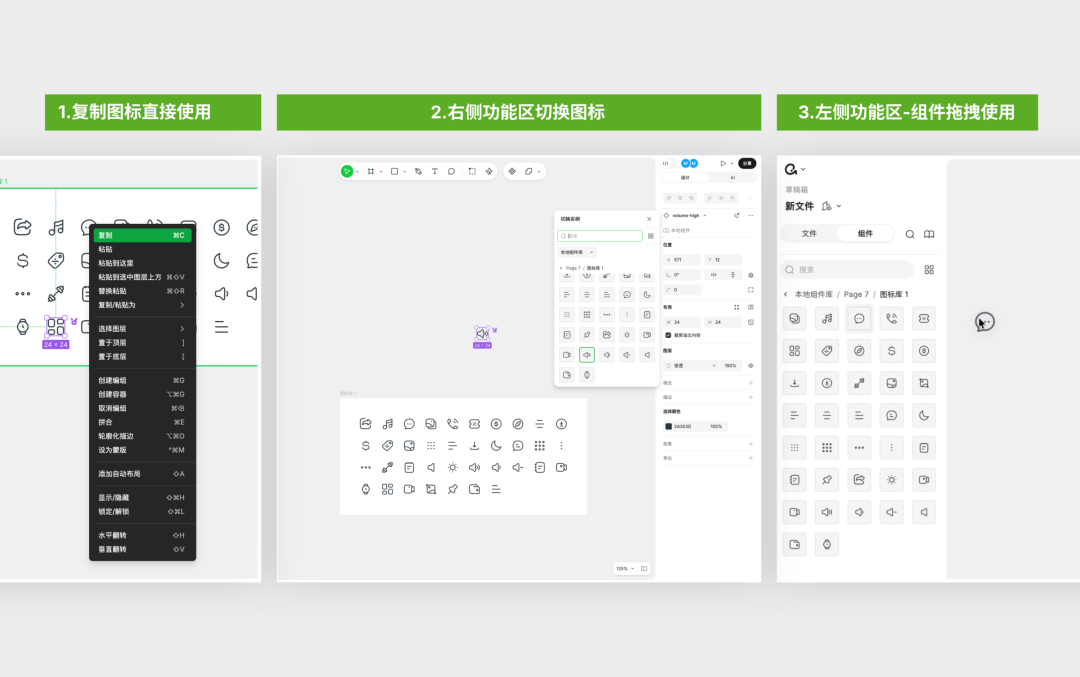Click the 2A353D color swatch

point(668,426)
